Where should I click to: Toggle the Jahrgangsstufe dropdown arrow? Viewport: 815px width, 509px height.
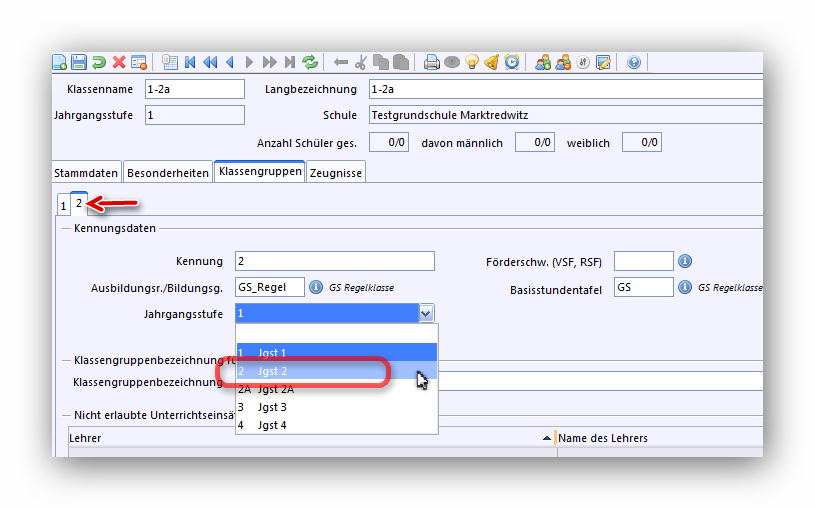pos(426,314)
